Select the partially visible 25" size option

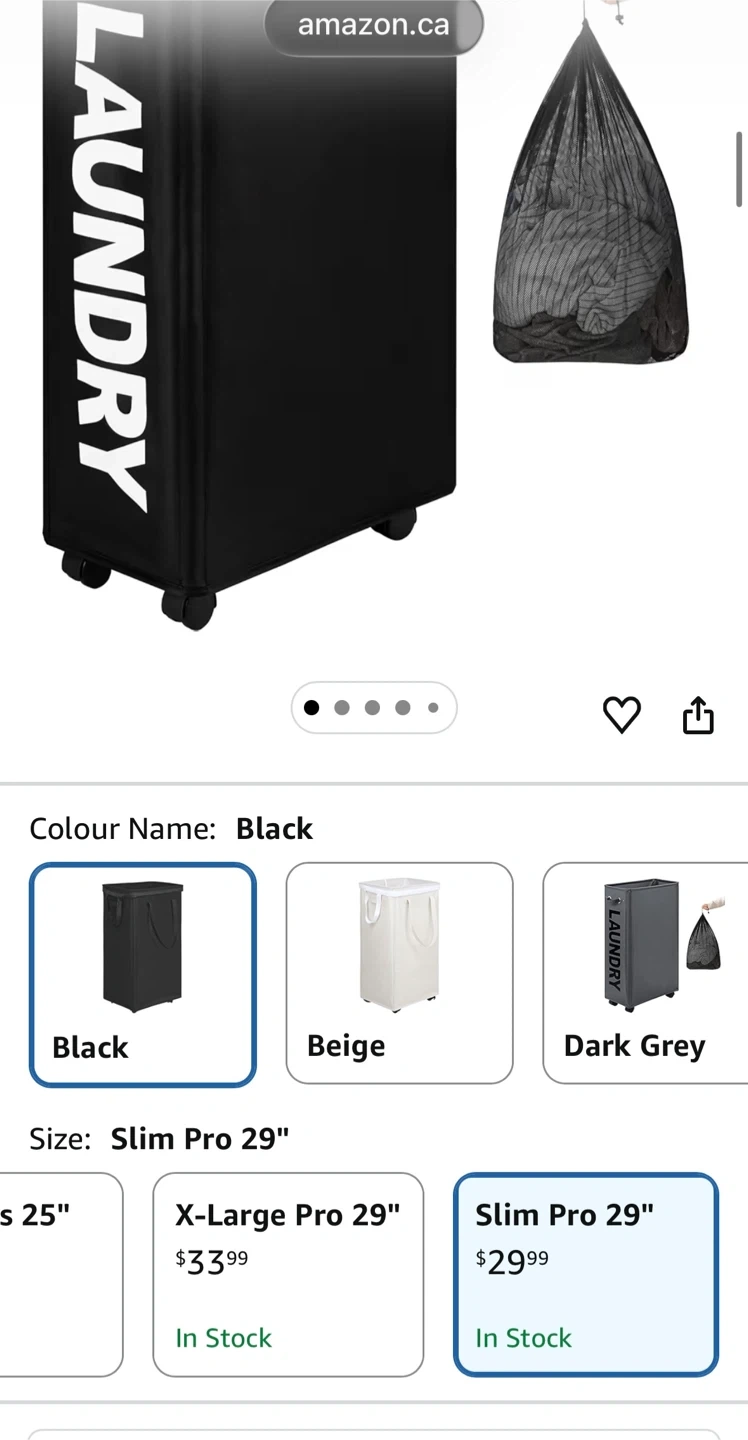[x=60, y=1275]
